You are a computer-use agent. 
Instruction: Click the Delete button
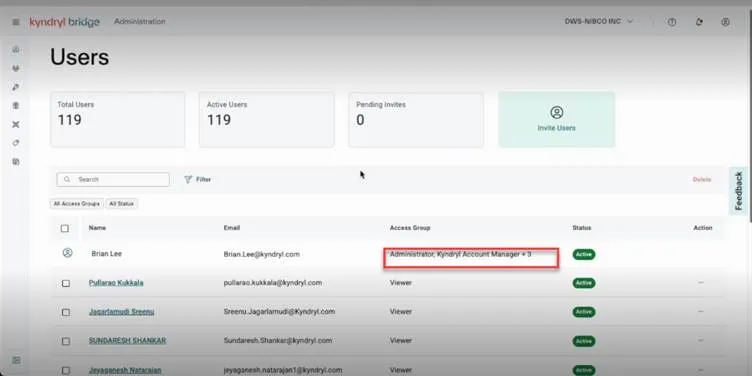[x=702, y=179]
